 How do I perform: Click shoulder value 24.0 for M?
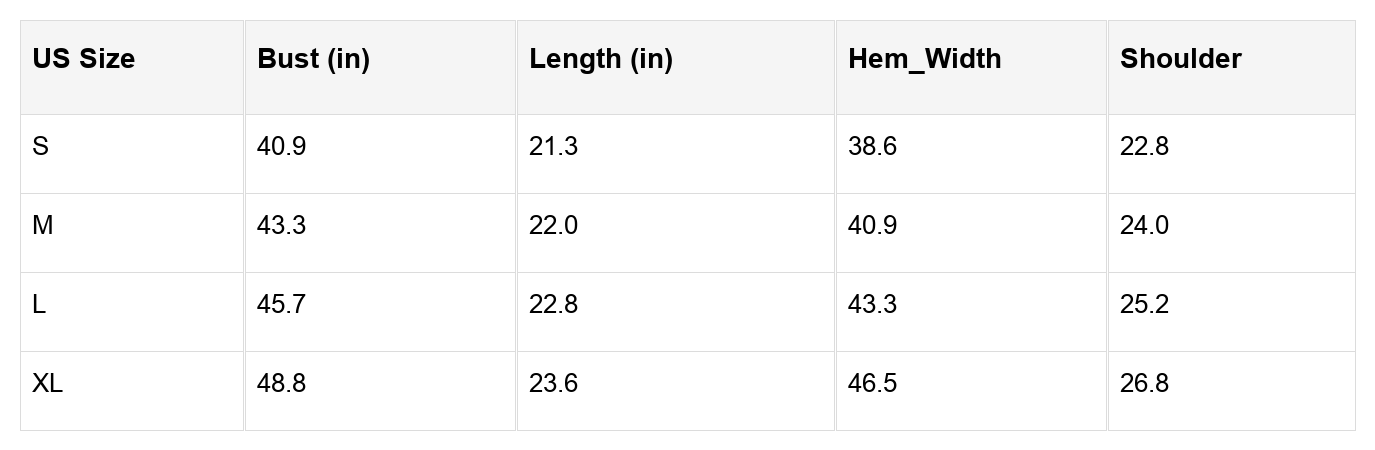pyautogui.click(x=1144, y=226)
